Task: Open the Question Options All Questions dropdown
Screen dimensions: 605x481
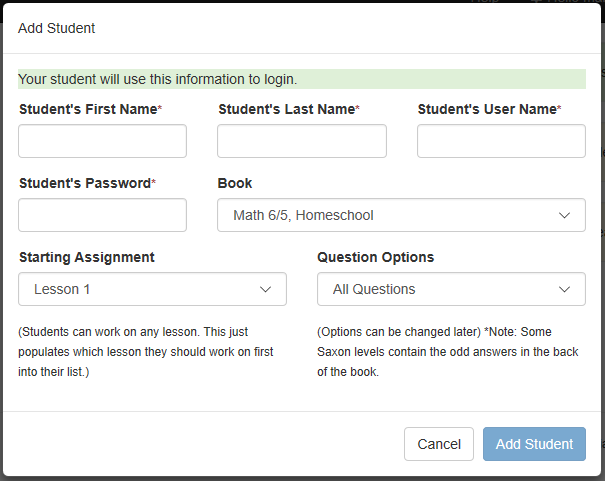Action: click(451, 289)
